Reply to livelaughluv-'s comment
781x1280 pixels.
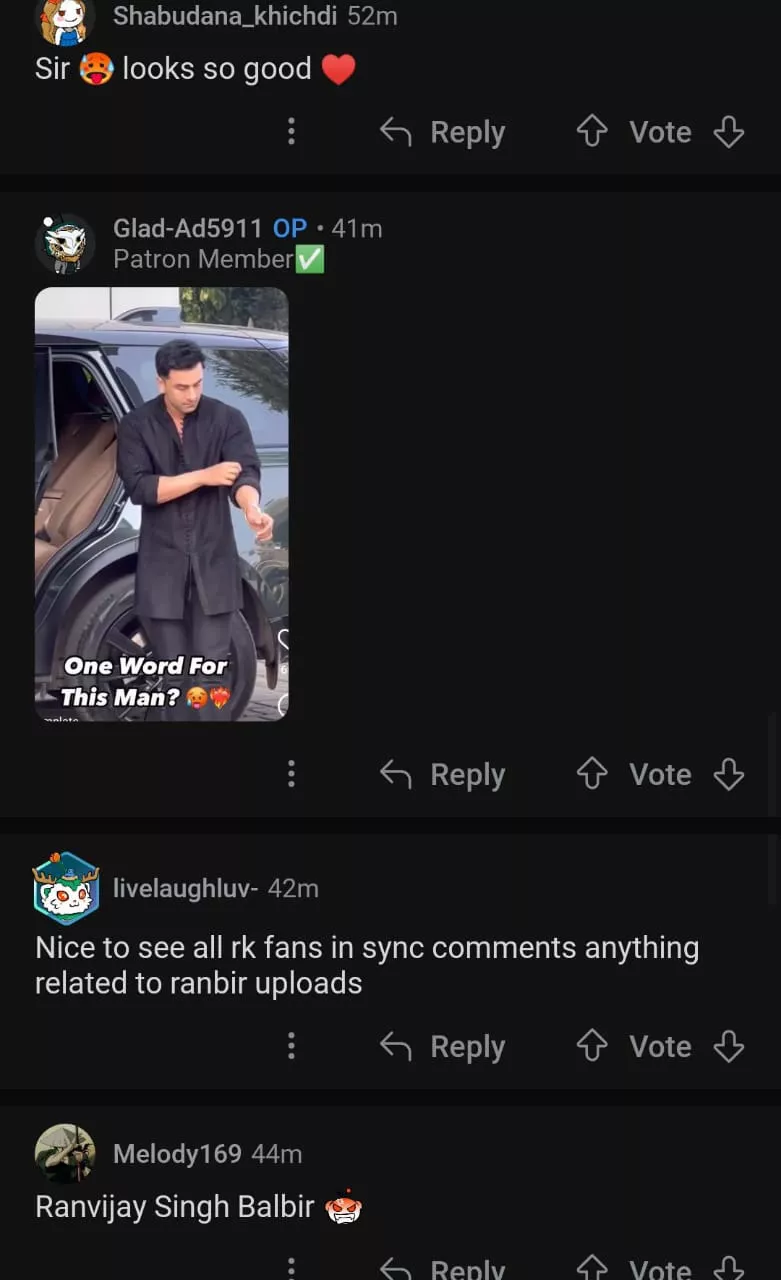click(x=443, y=1046)
